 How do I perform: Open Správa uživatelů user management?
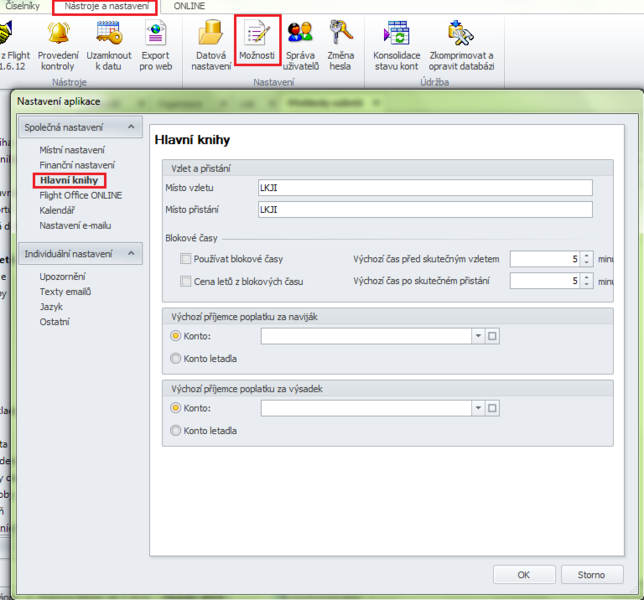300,36
